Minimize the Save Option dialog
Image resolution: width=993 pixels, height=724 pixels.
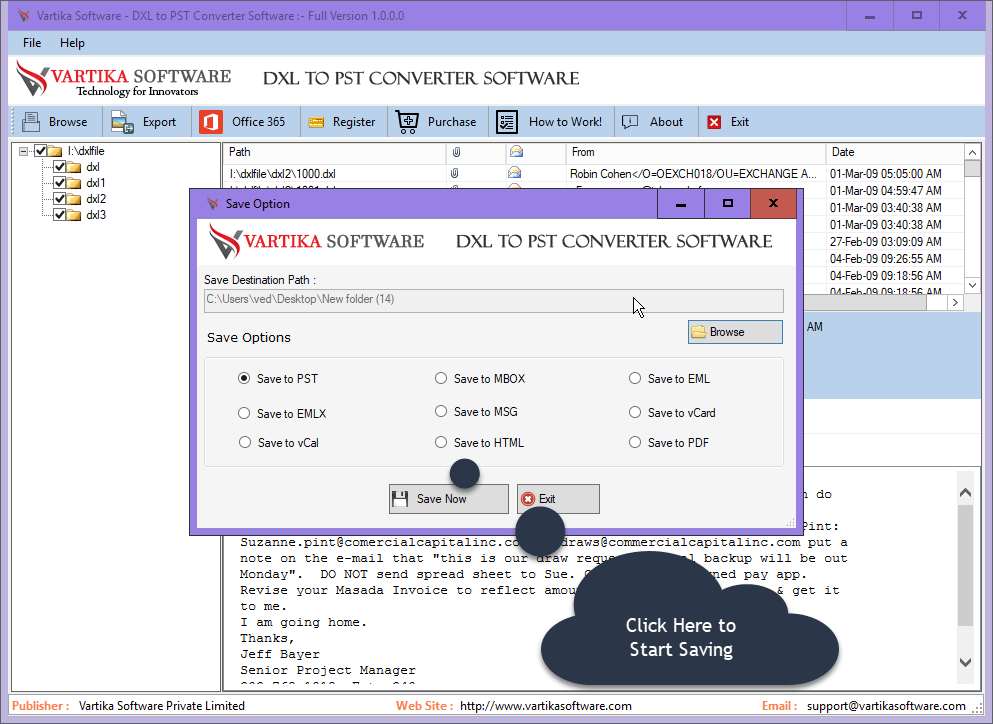tap(681, 203)
